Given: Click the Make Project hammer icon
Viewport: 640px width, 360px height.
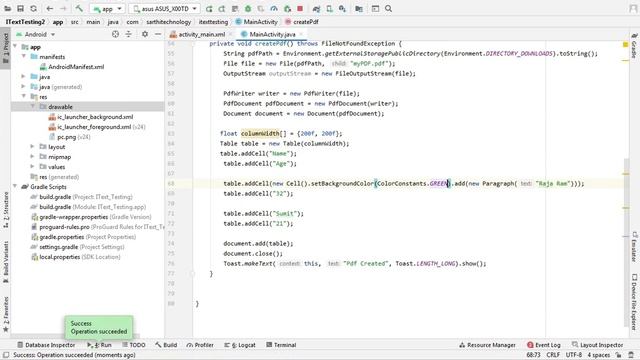Looking at the screenshot, I should coord(79,8).
